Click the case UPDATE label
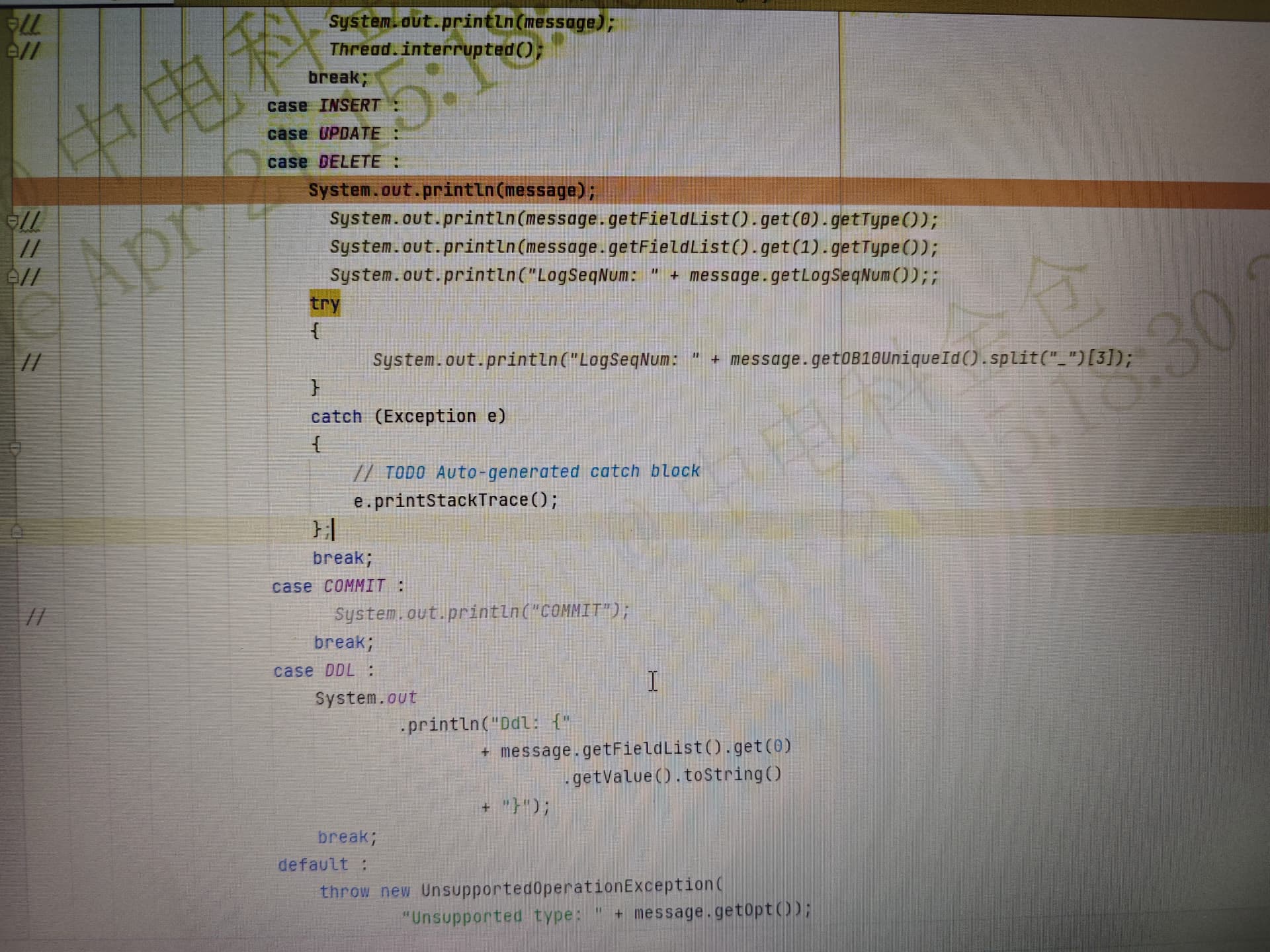The width and height of the screenshot is (1270, 952). 333,134
